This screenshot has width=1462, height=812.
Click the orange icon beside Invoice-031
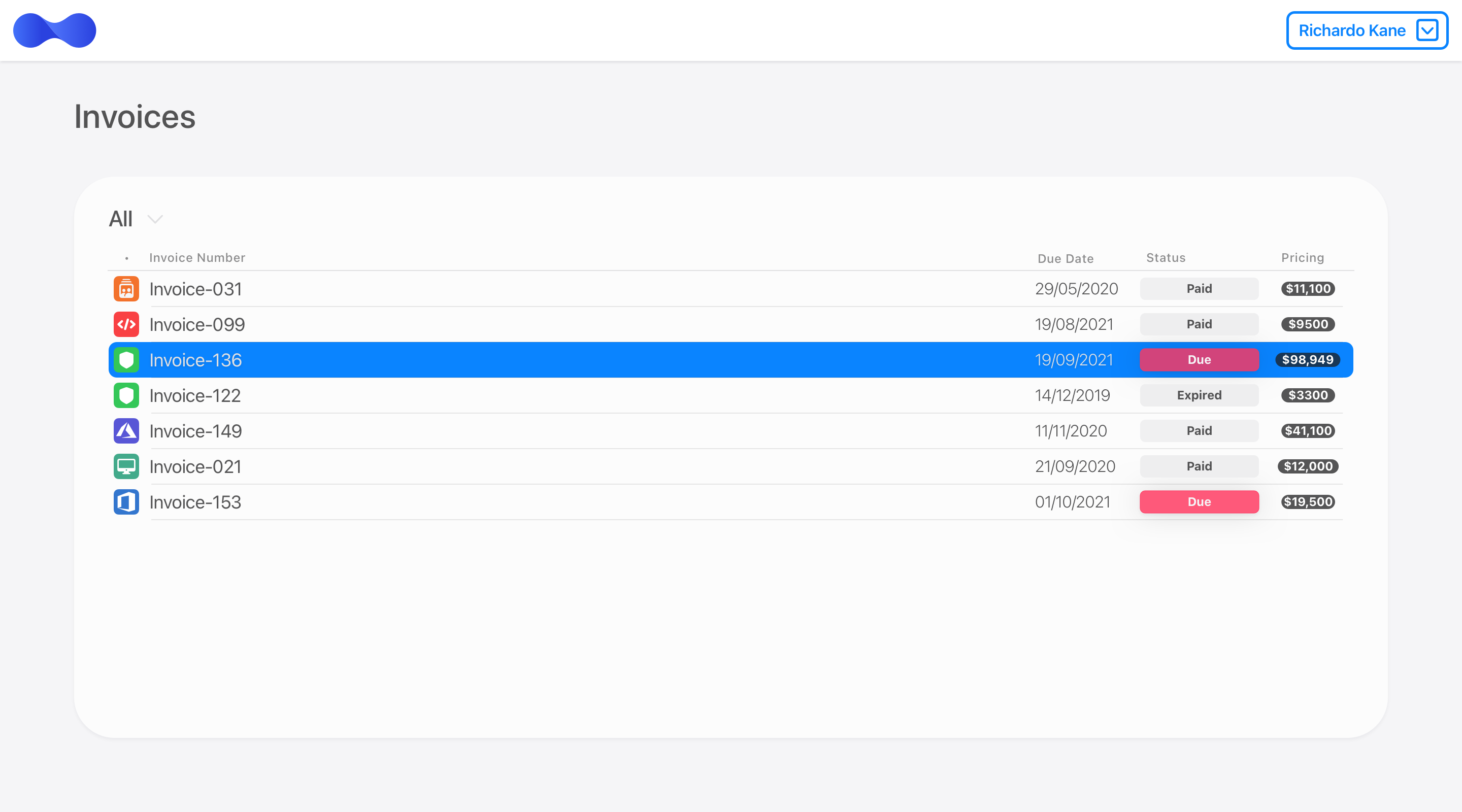(x=126, y=289)
